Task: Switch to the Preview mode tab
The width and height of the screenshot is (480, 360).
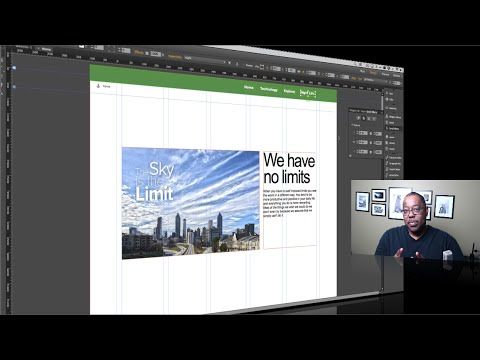Action: 385,74
